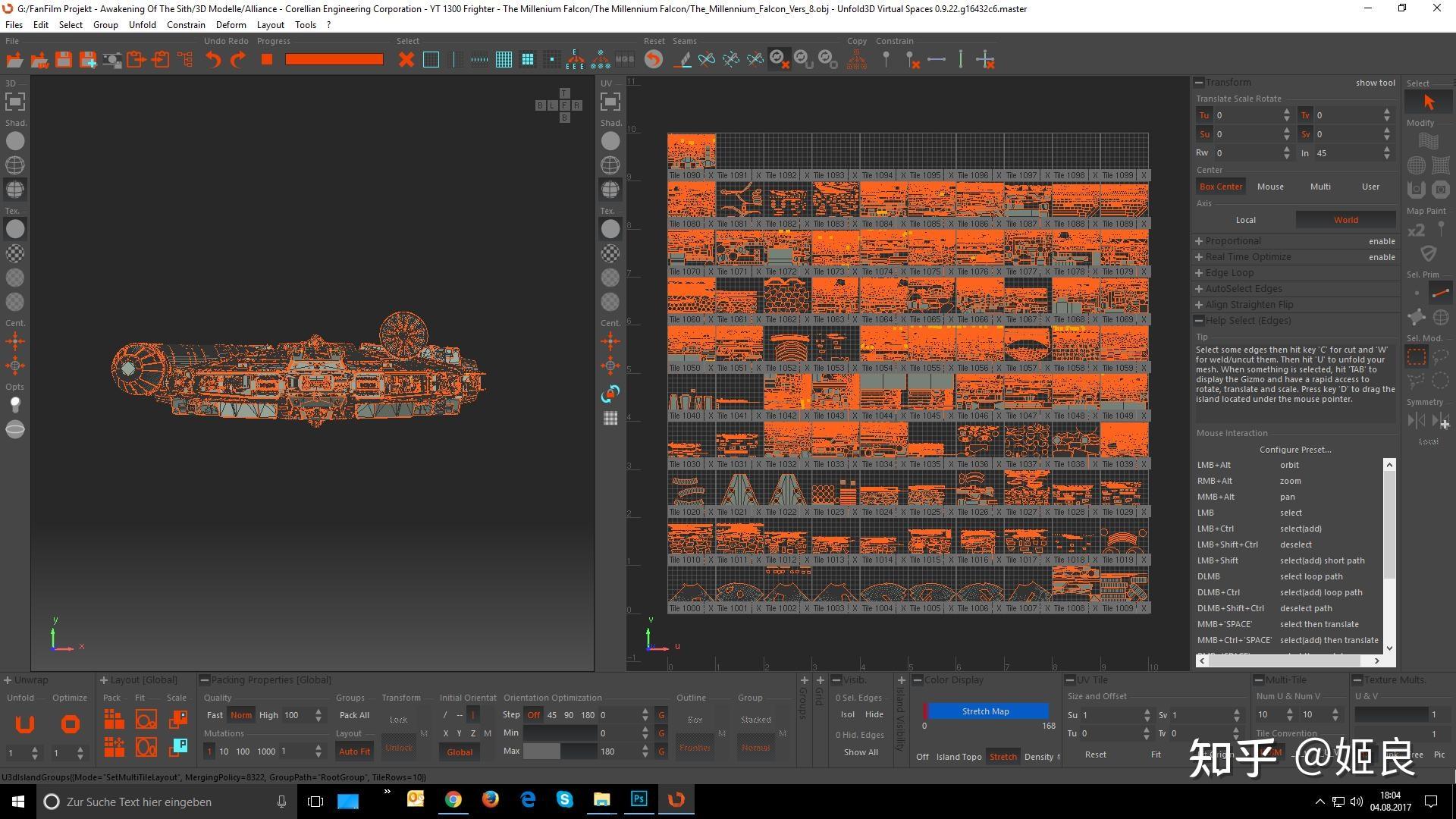Image resolution: width=1456 pixels, height=819 pixels.
Task: Expand the Edge Loop section
Action: [1199, 273]
